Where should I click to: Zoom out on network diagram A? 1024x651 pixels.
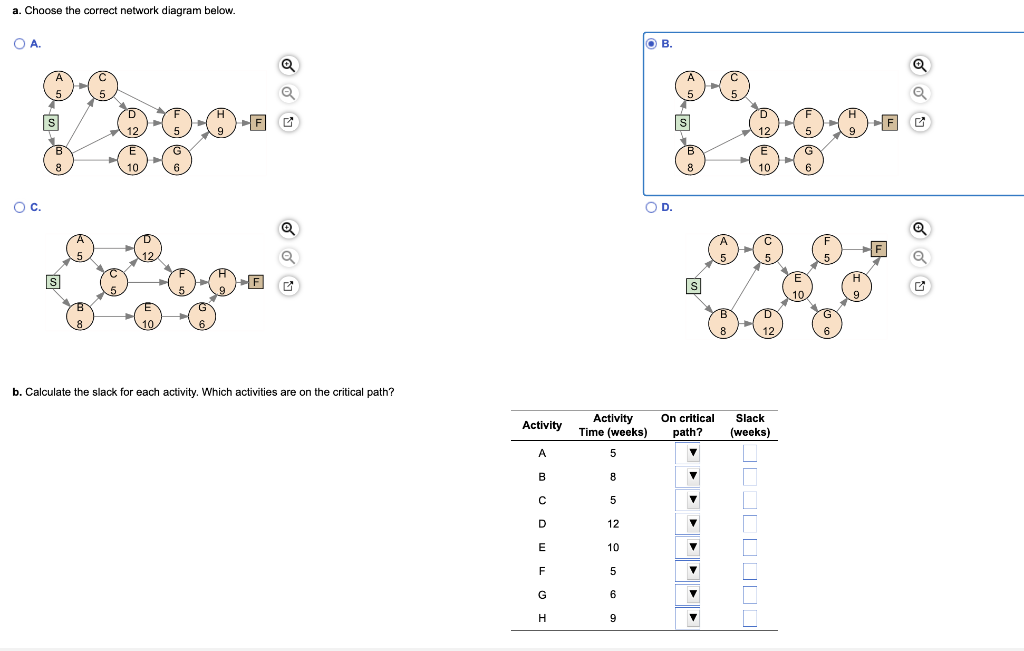(289, 93)
